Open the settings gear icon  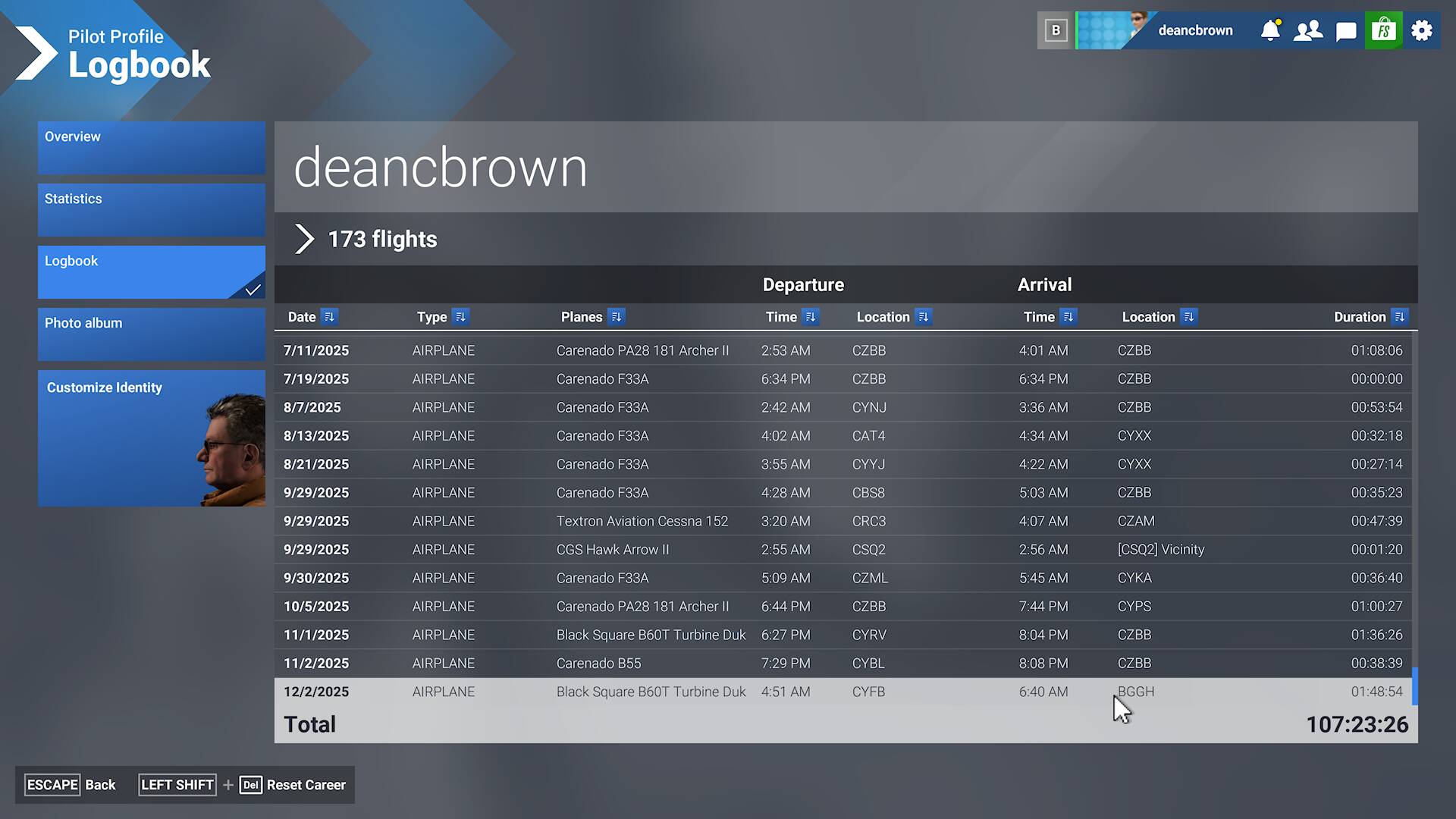tap(1422, 30)
